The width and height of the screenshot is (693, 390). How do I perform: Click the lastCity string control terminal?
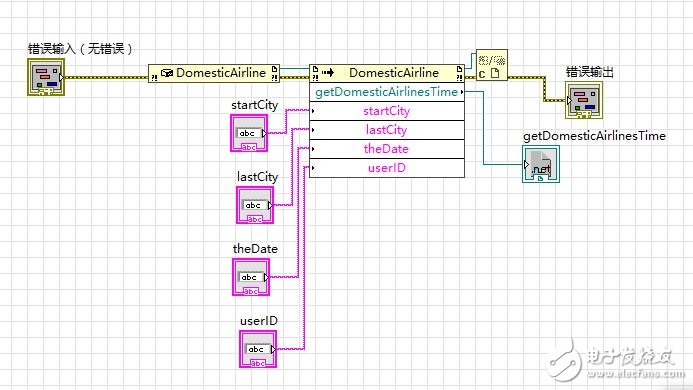(x=255, y=205)
